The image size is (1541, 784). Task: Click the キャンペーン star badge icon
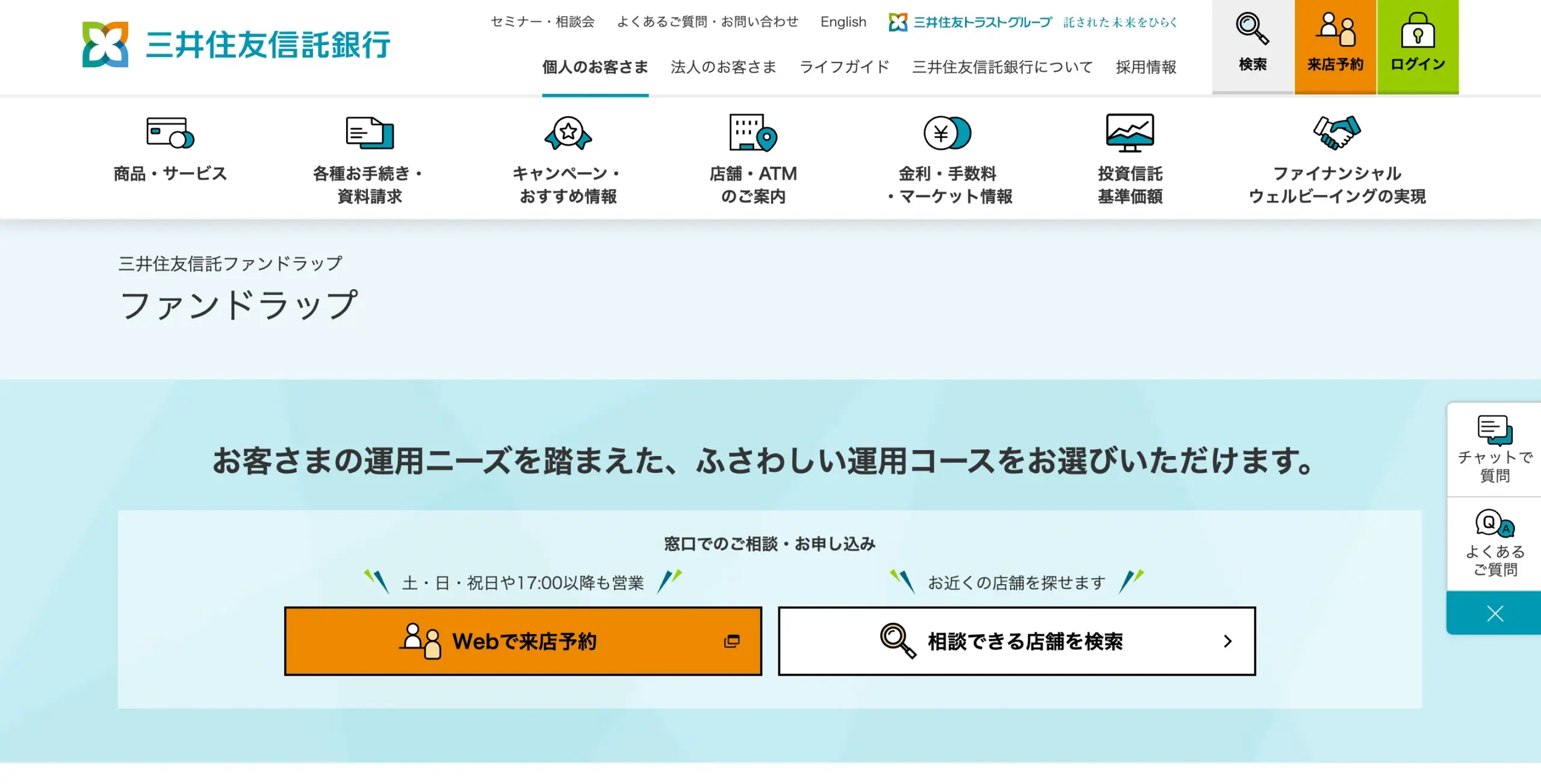point(568,132)
